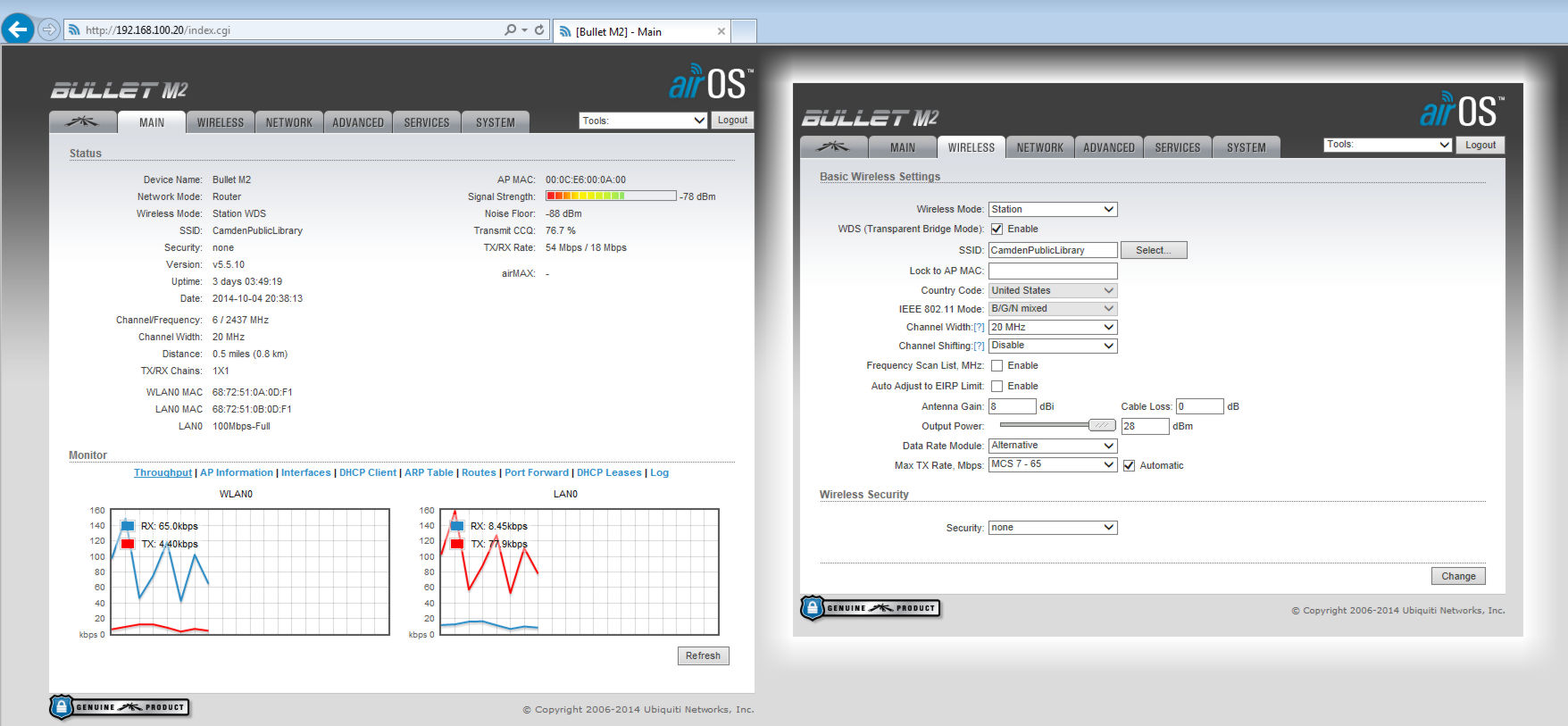The height and width of the screenshot is (726, 1568).
Task: Click the Refresh button under graphs
Action: point(703,655)
